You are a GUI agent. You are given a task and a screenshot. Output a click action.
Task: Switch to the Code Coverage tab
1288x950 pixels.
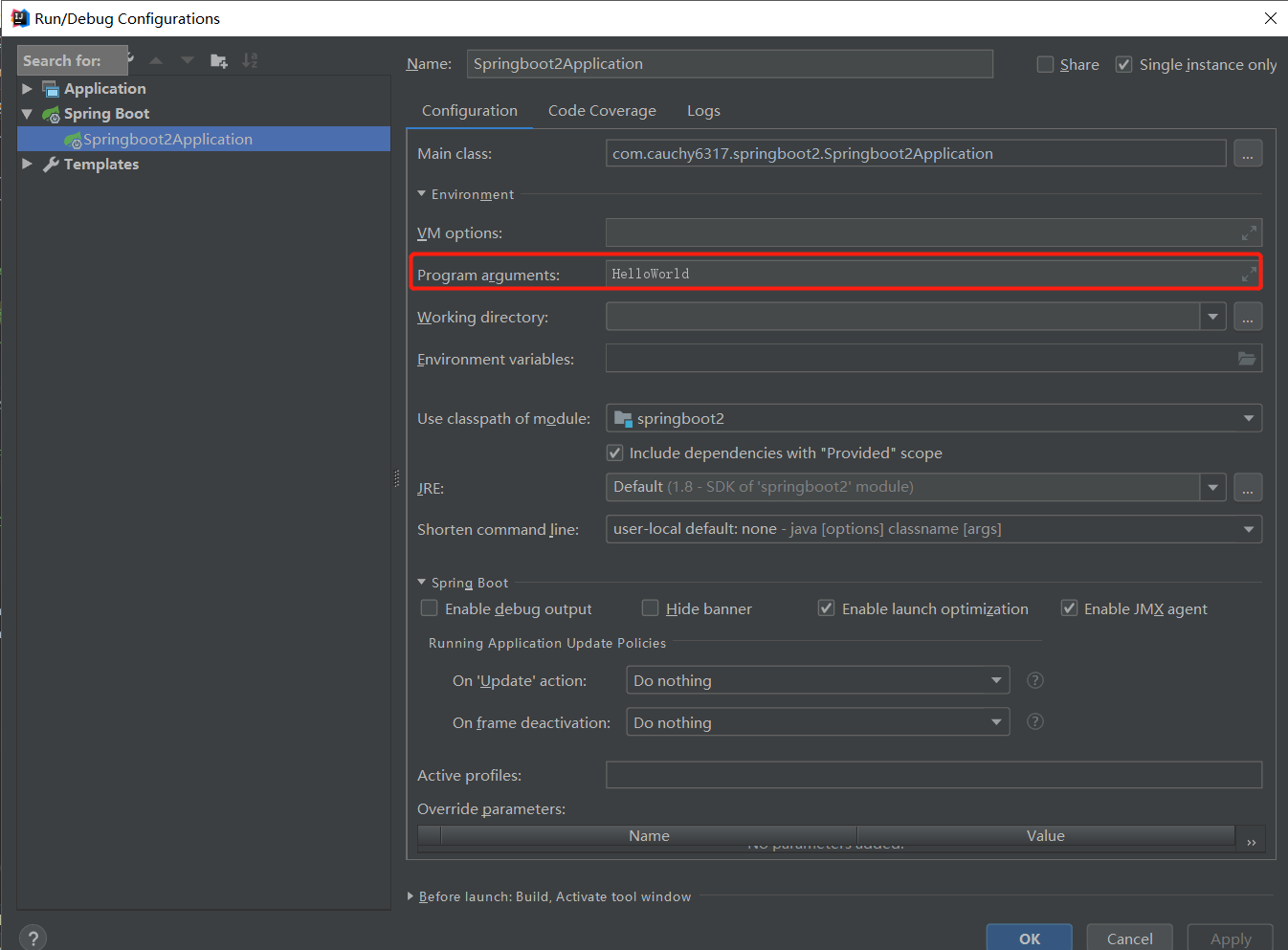[602, 111]
